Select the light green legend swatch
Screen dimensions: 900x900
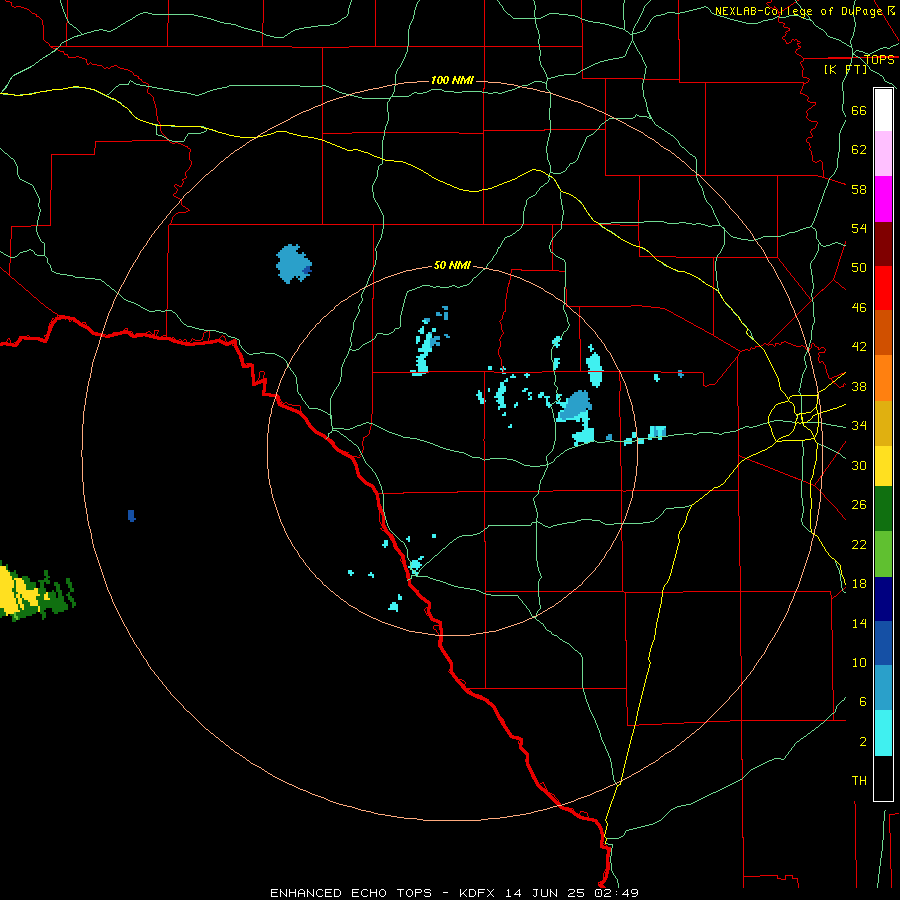(883, 554)
